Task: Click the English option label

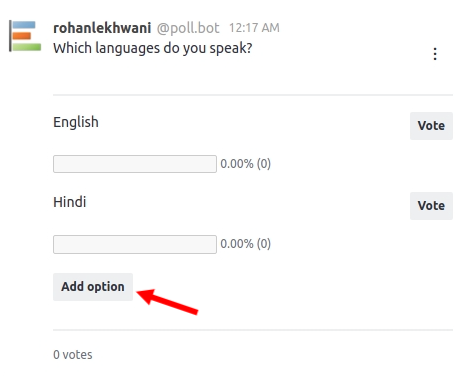Action: click(76, 122)
